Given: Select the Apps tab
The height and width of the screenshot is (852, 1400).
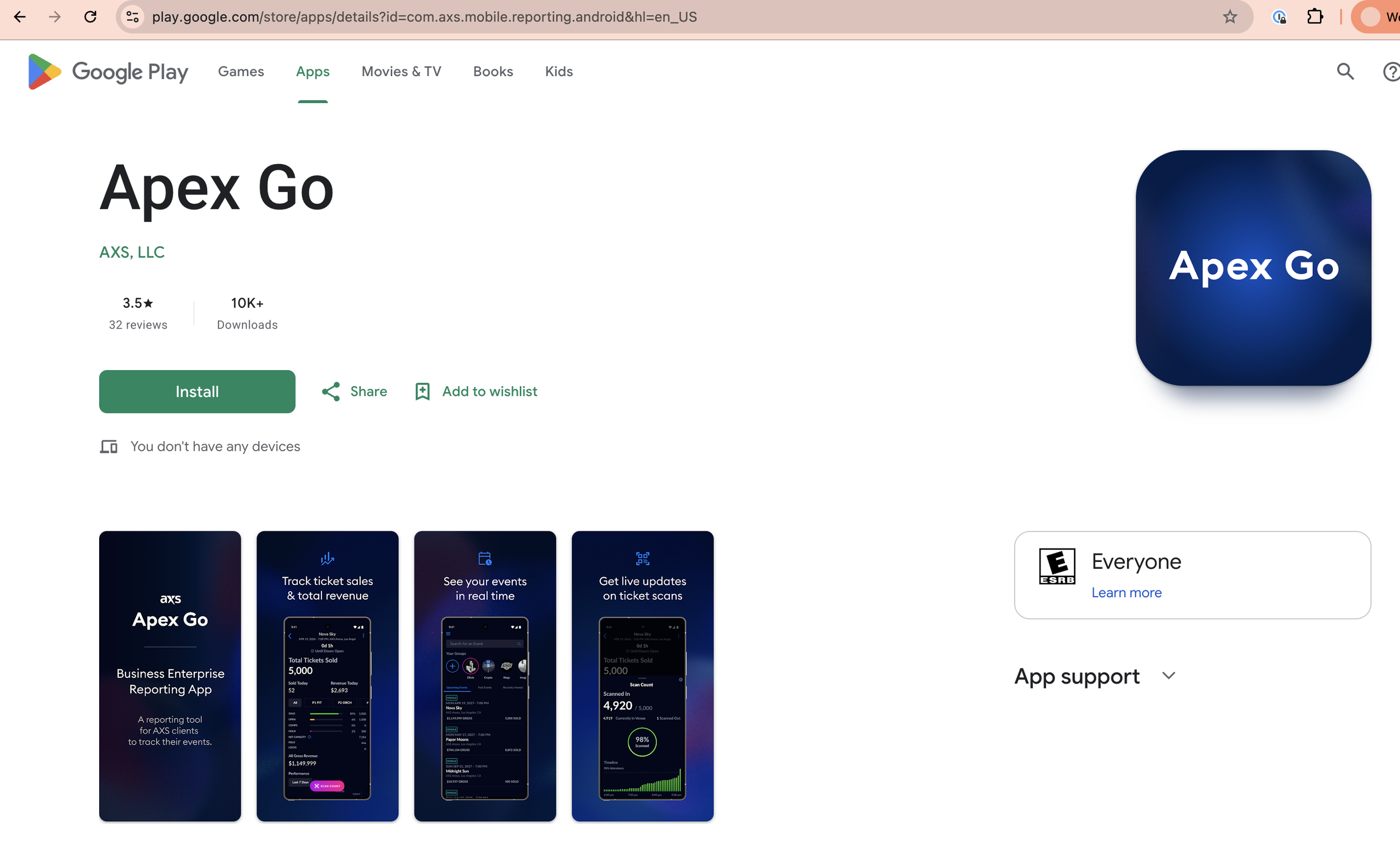Looking at the screenshot, I should 312,72.
